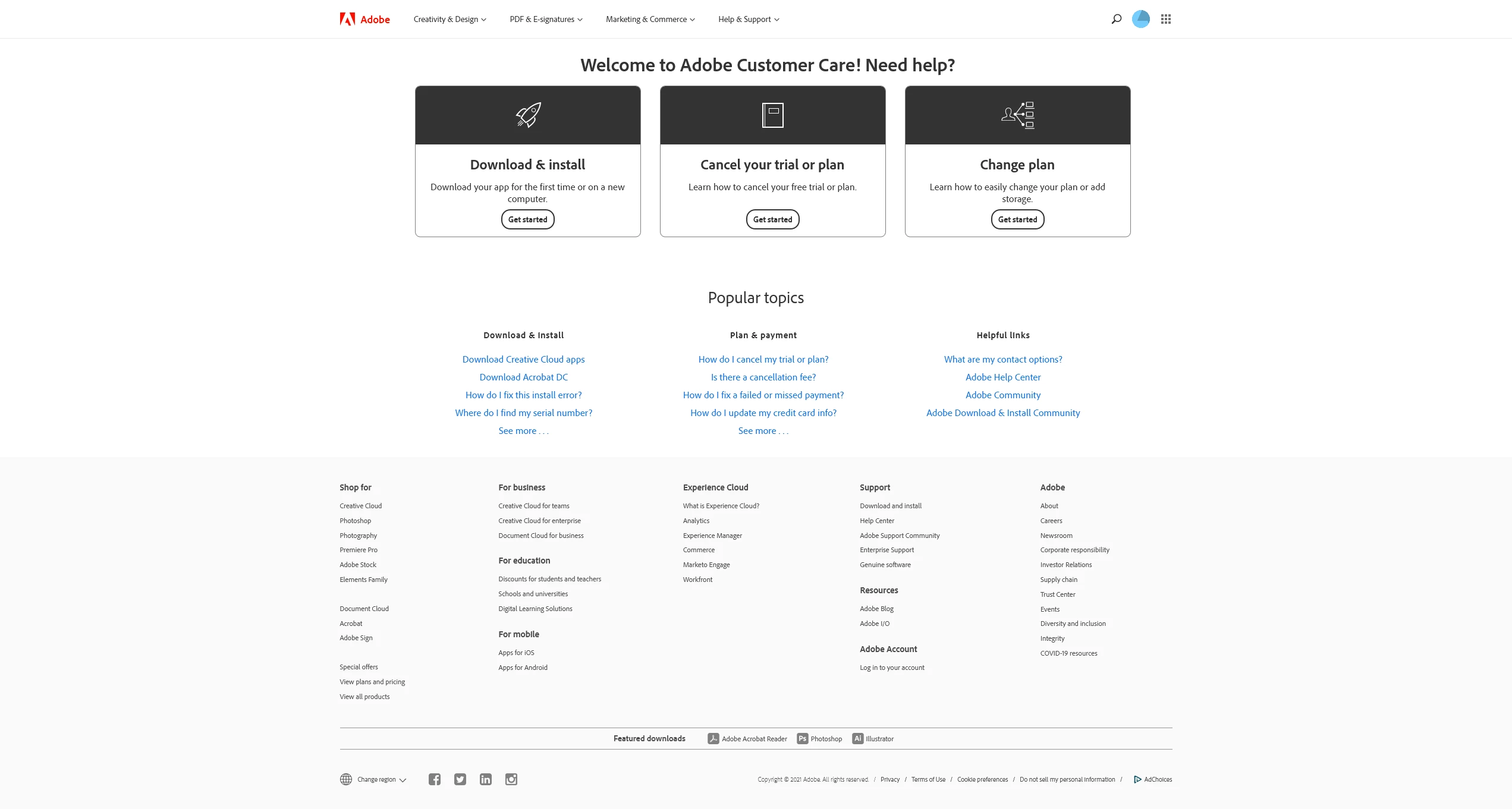Screen dimensions: 1512x809
Task: Click the Twitter icon in the footer
Action: [x=460, y=779]
